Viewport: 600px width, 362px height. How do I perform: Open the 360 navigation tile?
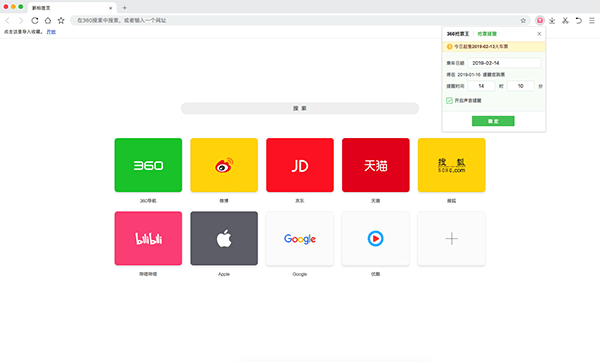pos(148,165)
